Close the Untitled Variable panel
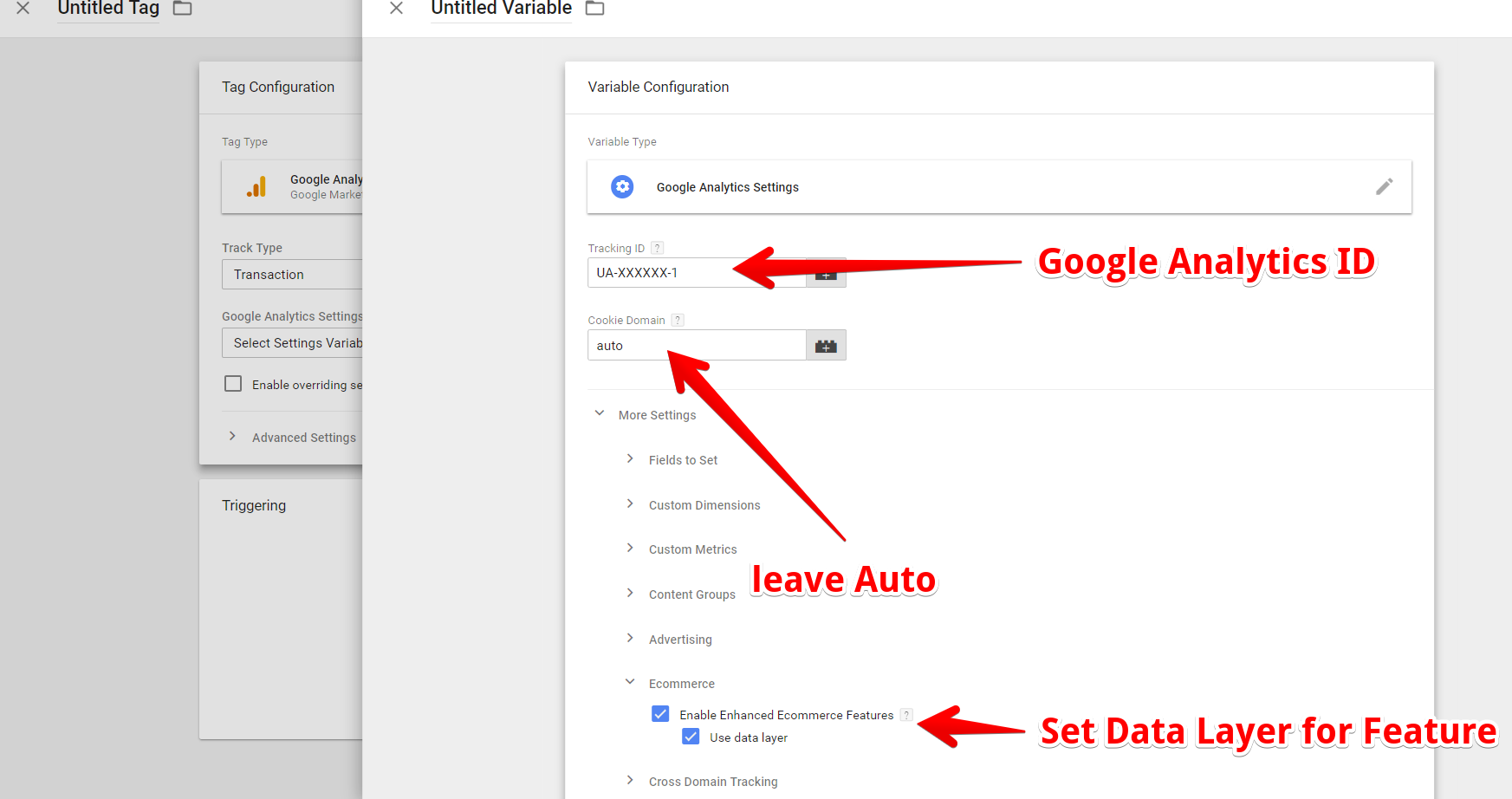The image size is (1512, 799). click(396, 8)
